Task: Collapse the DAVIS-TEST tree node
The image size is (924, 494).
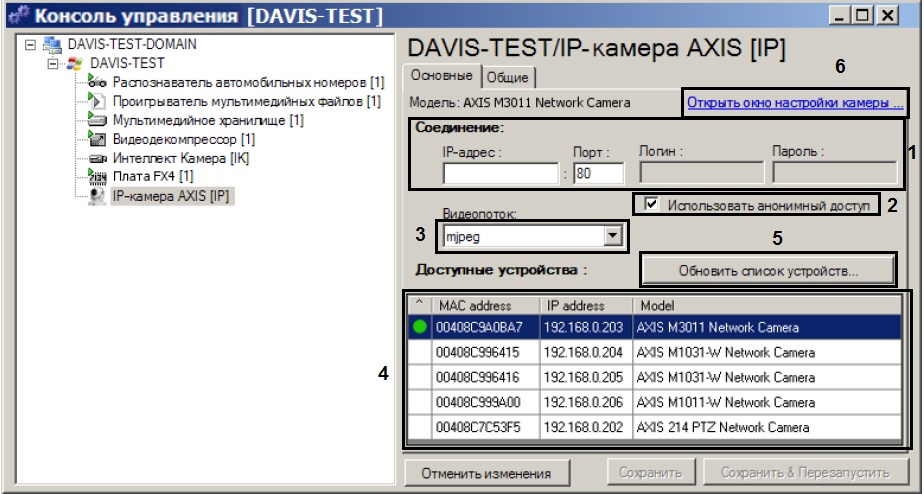Action: (53, 63)
